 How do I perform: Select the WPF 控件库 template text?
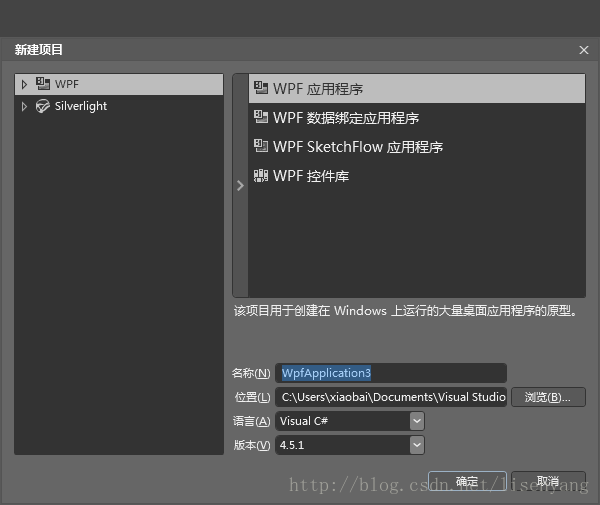311,176
